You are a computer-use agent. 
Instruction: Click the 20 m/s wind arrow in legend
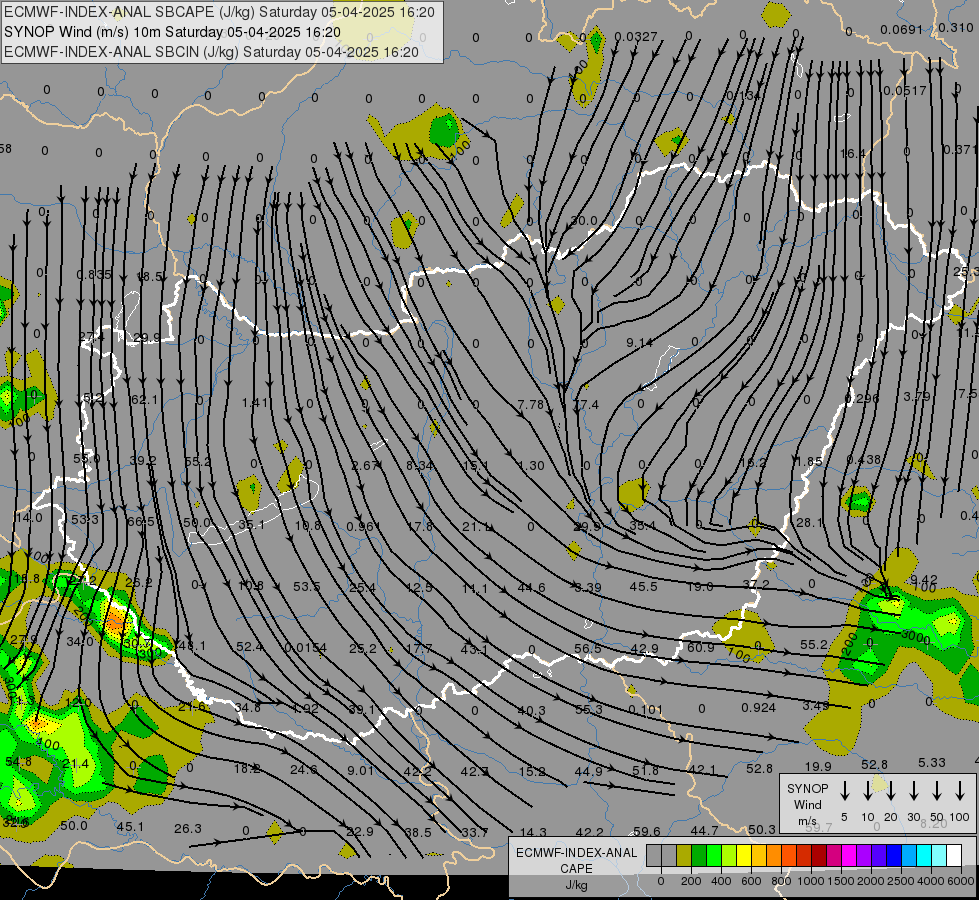coord(890,790)
